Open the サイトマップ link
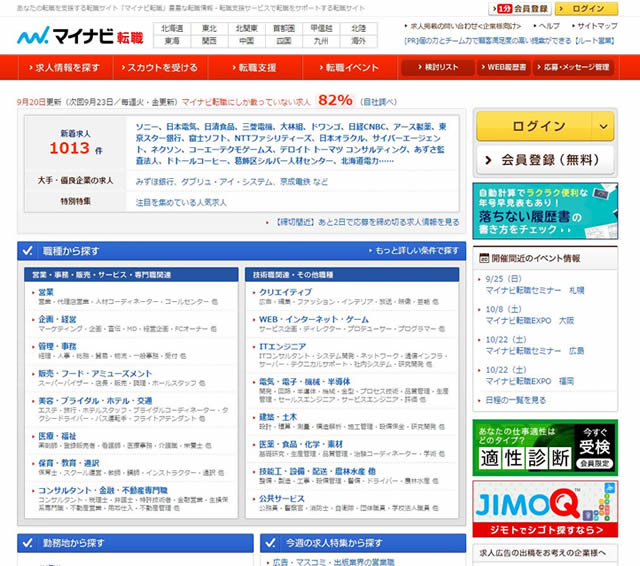 [597, 26]
